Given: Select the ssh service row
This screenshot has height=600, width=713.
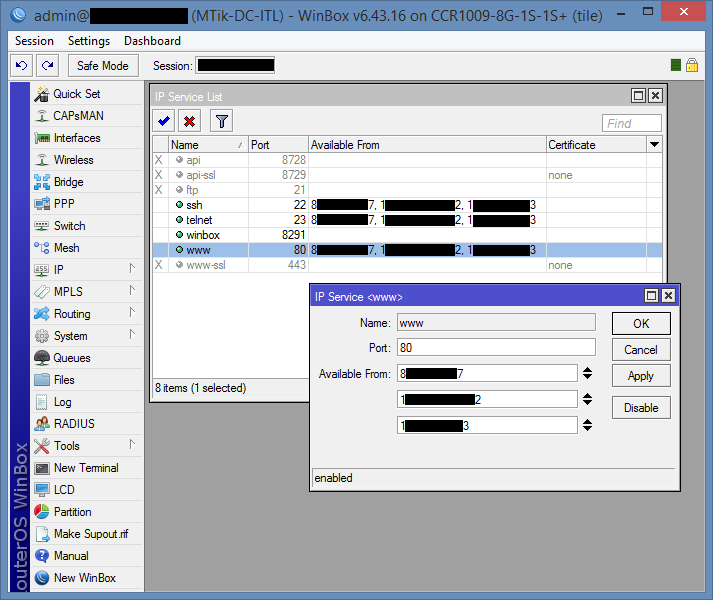Looking at the screenshot, I should 407,205.
